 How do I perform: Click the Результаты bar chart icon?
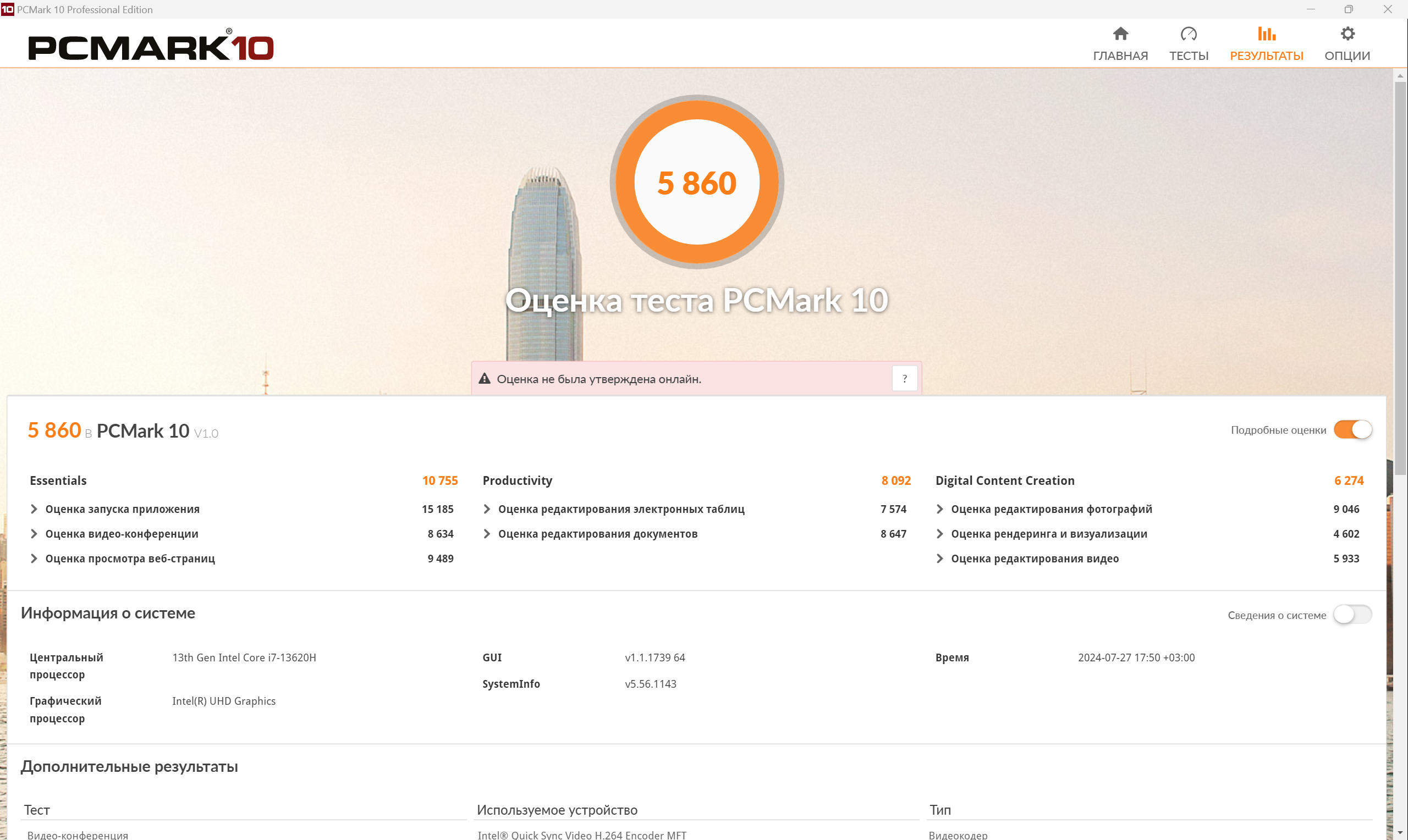tap(1266, 34)
